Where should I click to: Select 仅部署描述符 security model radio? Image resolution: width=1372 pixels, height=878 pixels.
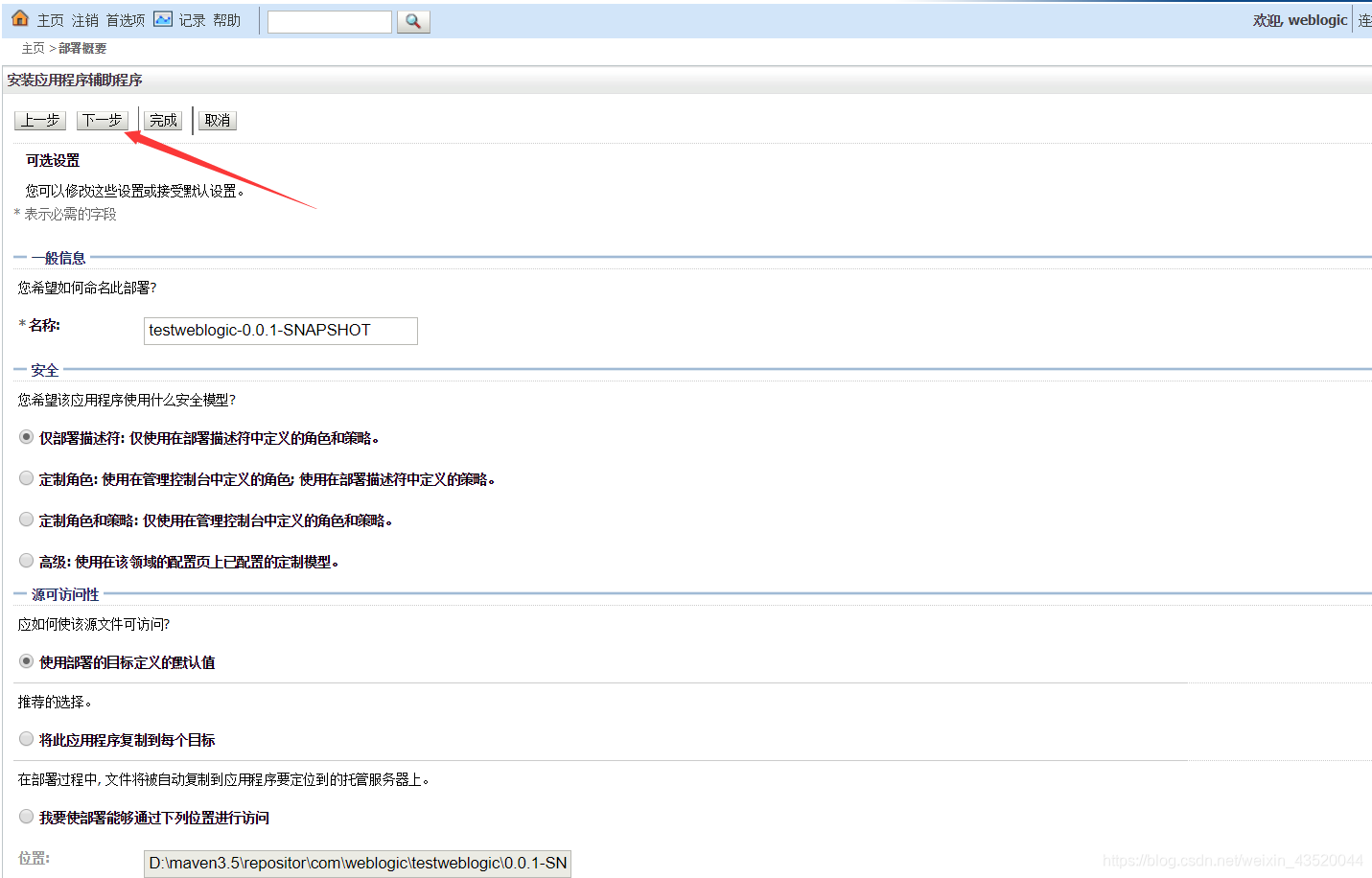27,437
